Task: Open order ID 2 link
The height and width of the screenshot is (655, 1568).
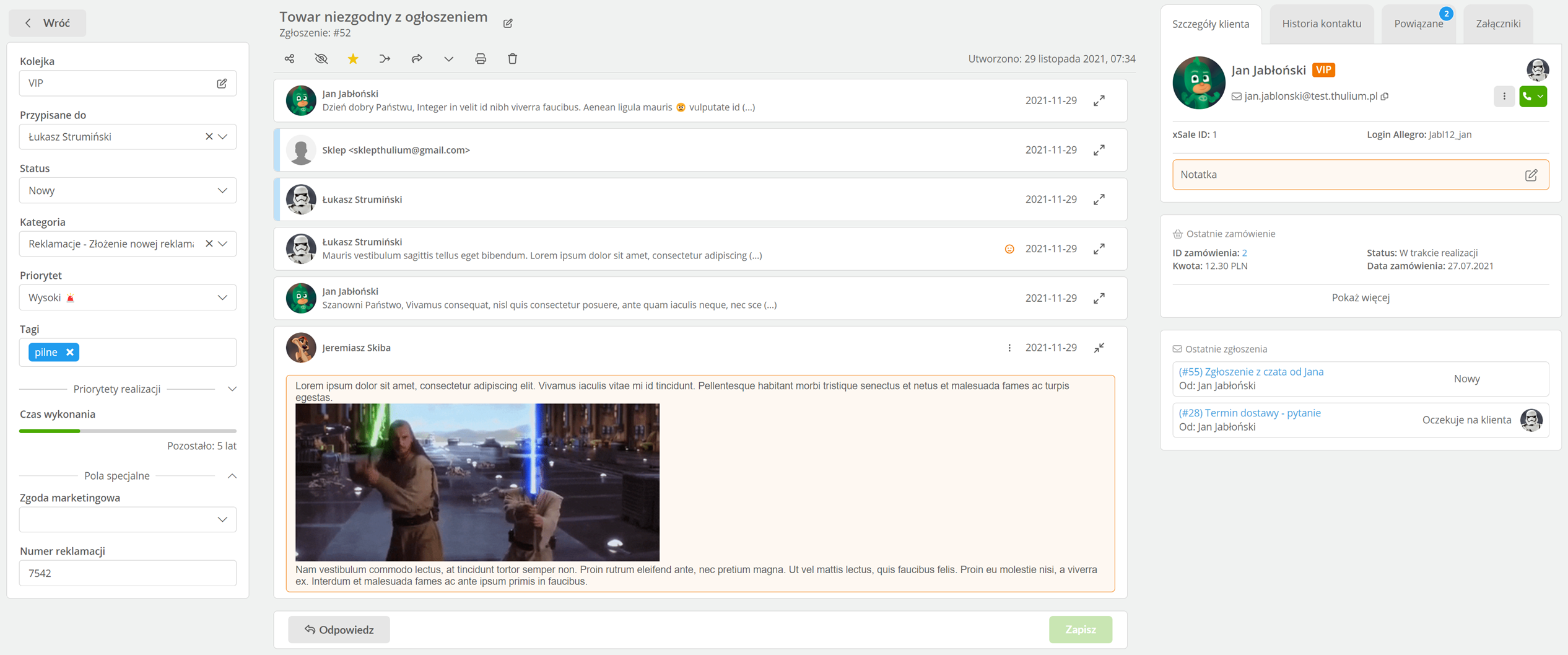Action: coord(1244,253)
